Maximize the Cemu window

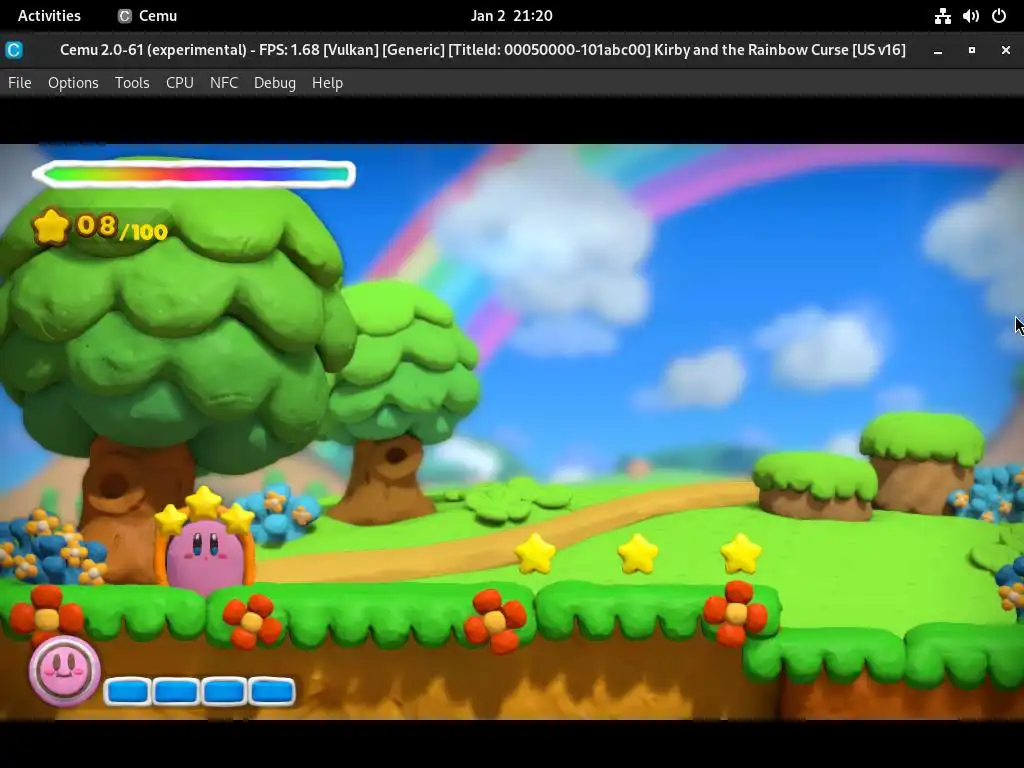(972, 50)
